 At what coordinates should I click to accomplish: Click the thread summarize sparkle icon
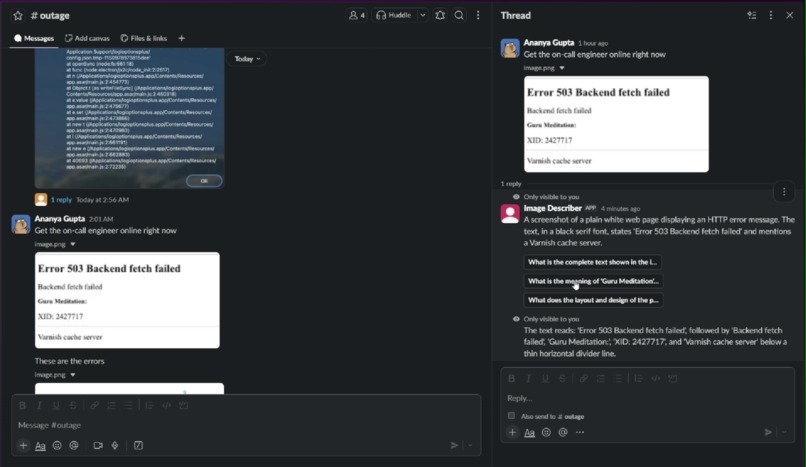click(752, 15)
